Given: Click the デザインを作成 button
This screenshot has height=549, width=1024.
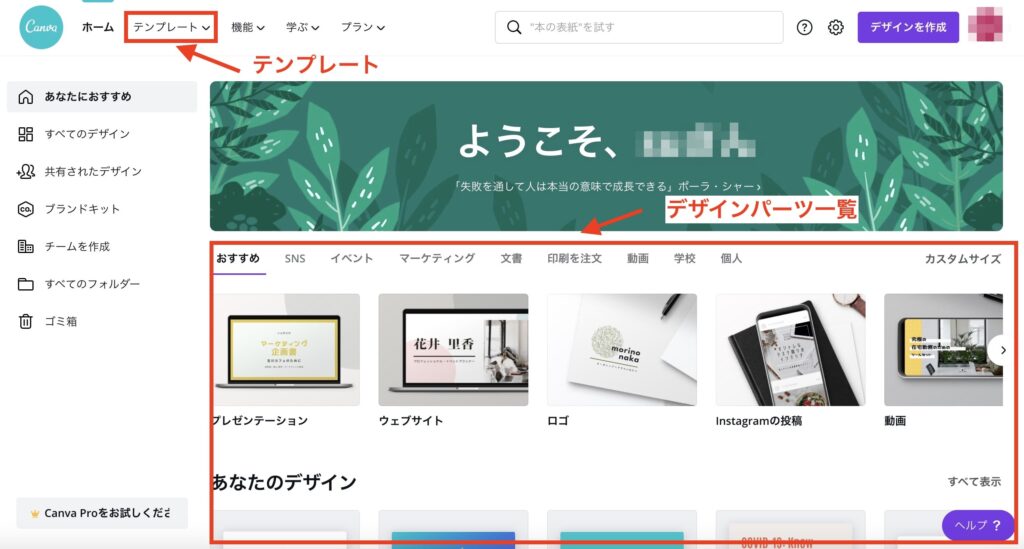Looking at the screenshot, I should (x=908, y=27).
